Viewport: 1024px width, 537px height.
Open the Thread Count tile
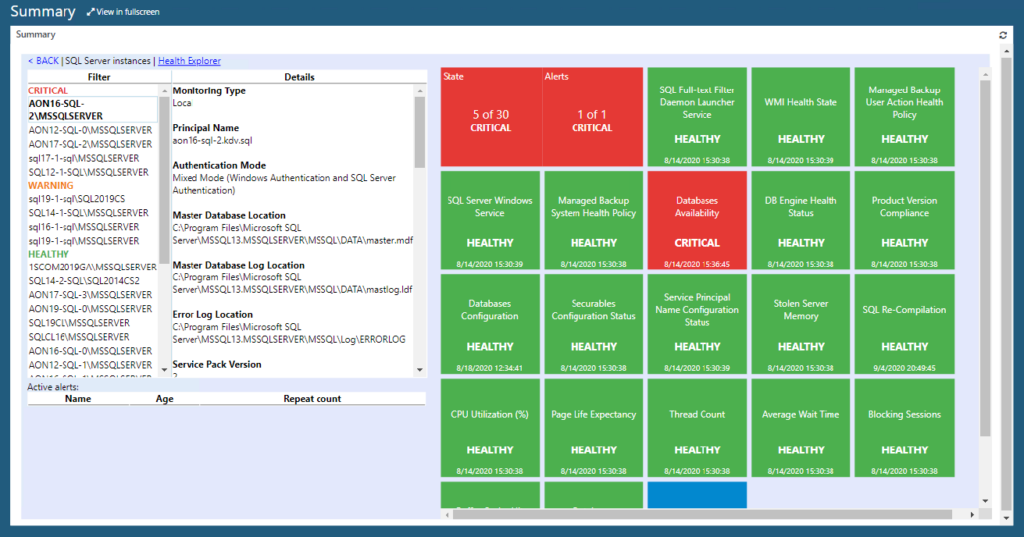coord(697,428)
